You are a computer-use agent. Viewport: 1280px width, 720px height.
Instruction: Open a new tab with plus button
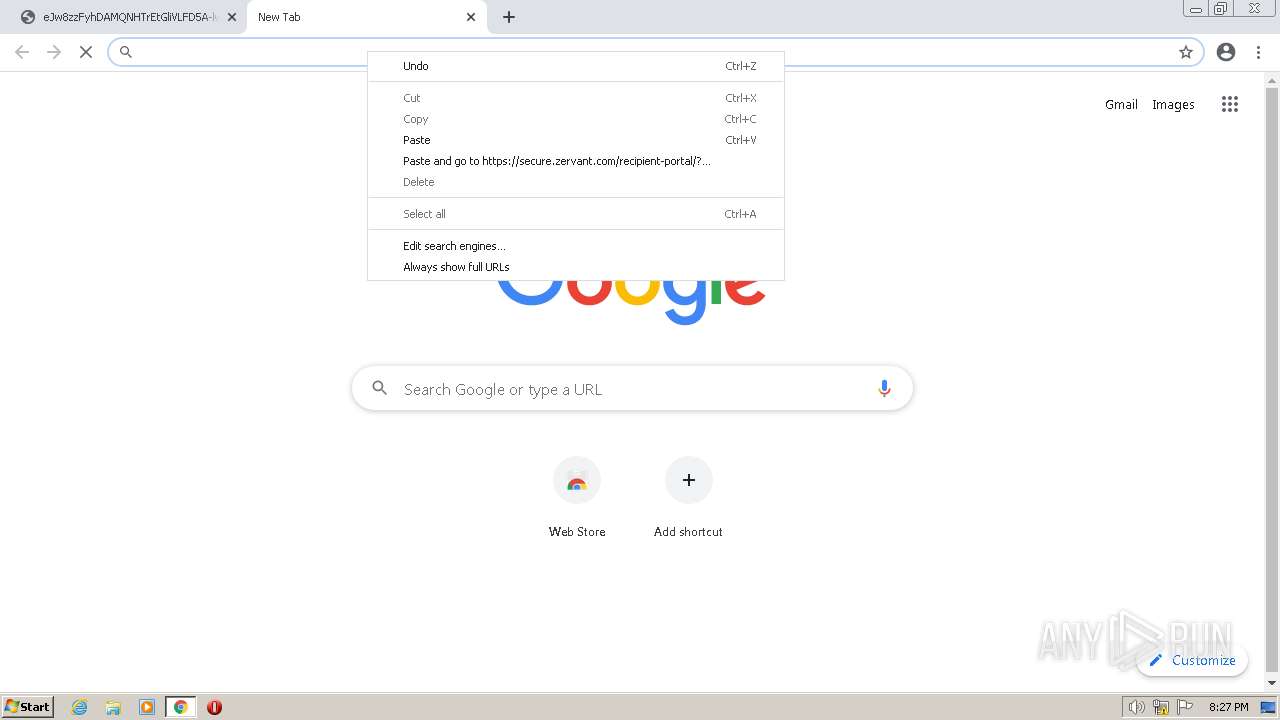509,17
